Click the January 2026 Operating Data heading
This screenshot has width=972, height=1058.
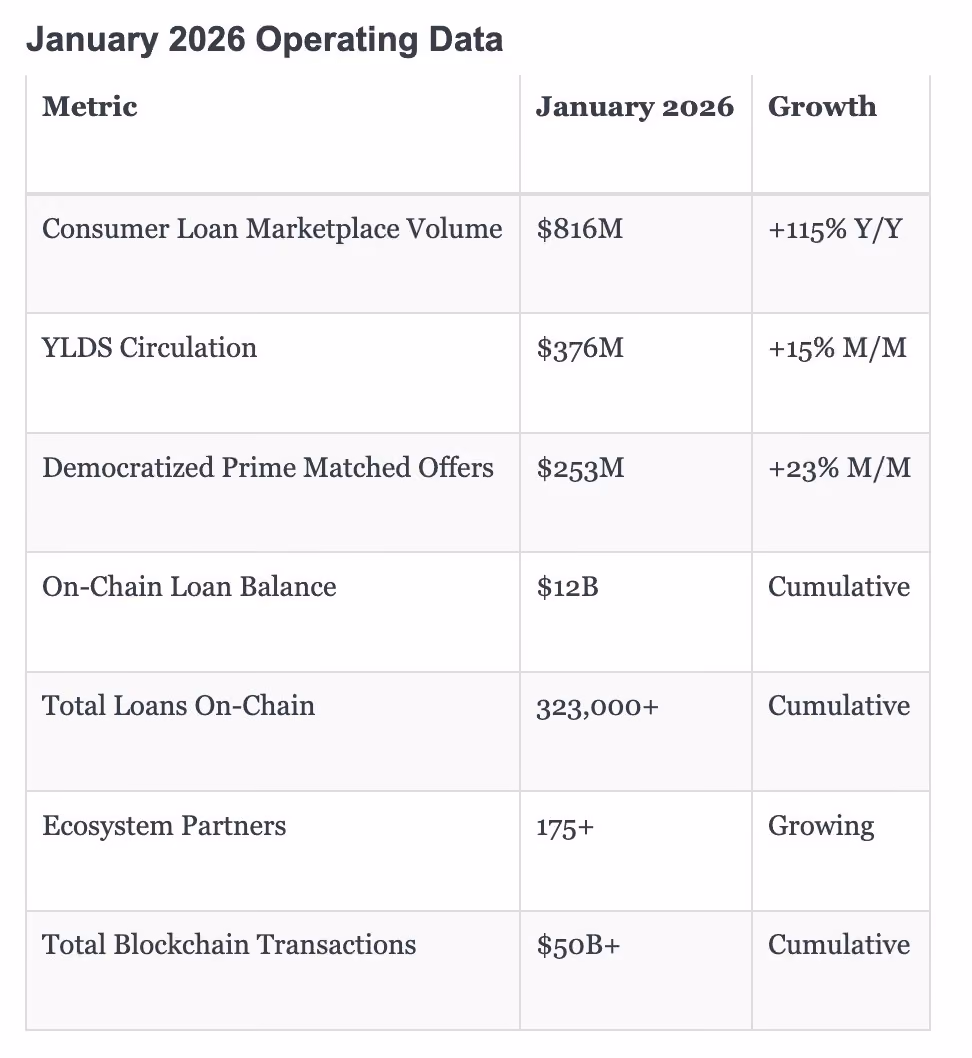coord(264,40)
